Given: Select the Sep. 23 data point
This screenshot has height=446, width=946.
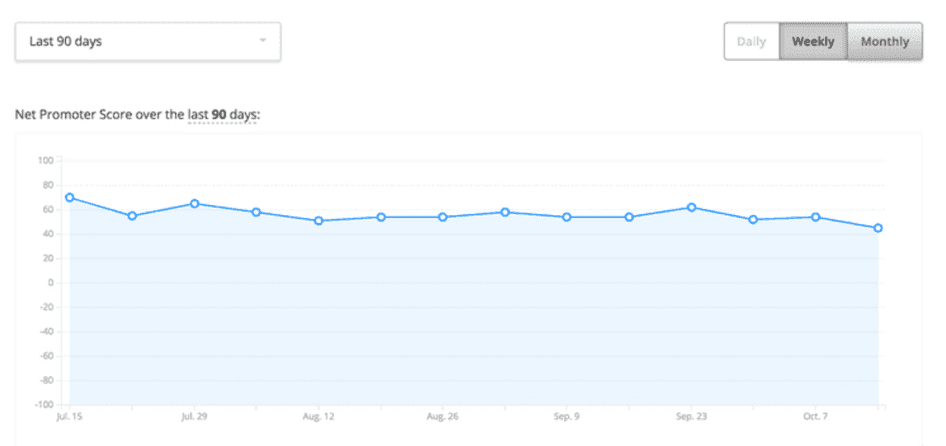Looking at the screenshot, I should tap(691, 207).
